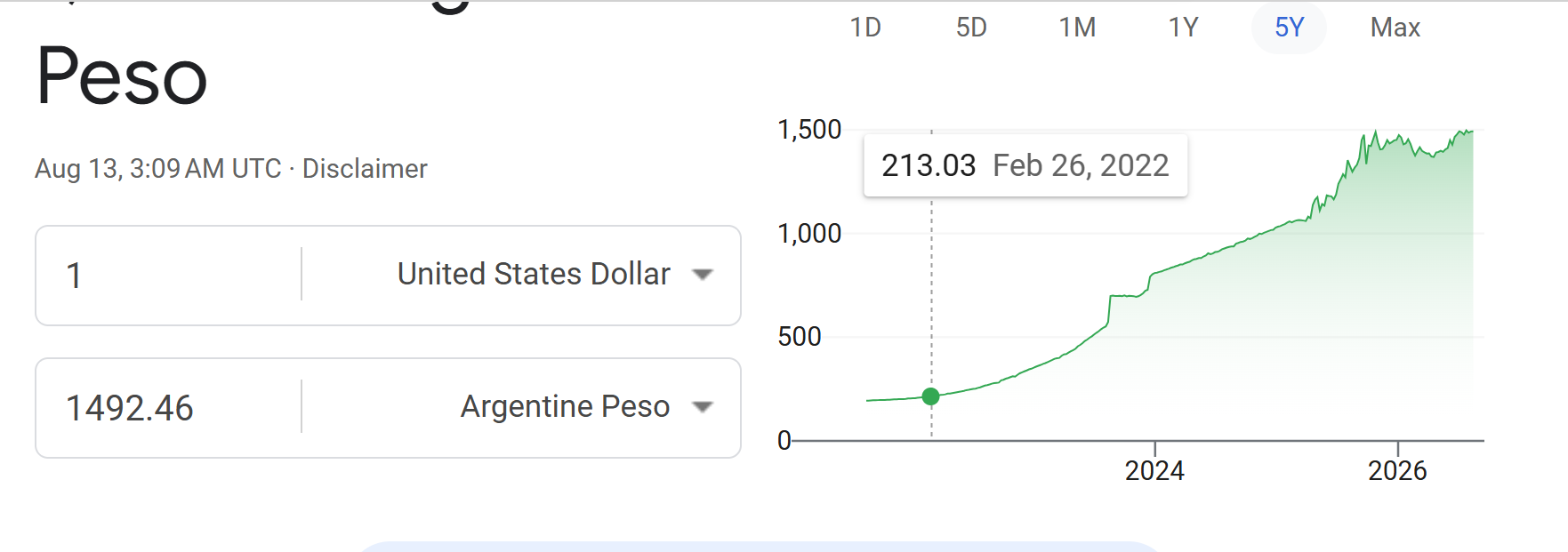Click arrow icon beside United States Dollar
The width and height of the screenshot is (1568, 552).
pos(703,275)
